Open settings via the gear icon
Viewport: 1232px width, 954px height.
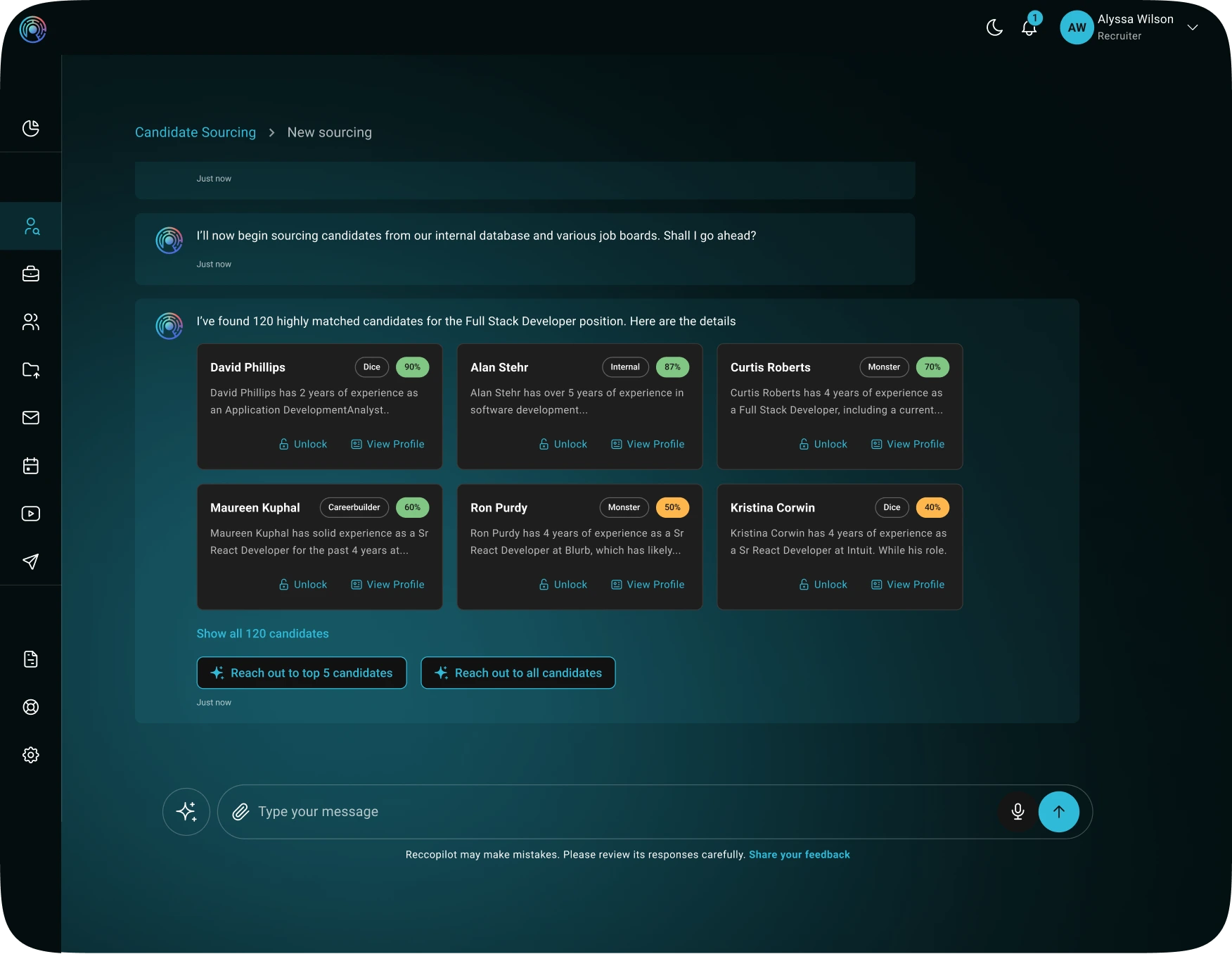pyautogui.click(x=31, y=754)
